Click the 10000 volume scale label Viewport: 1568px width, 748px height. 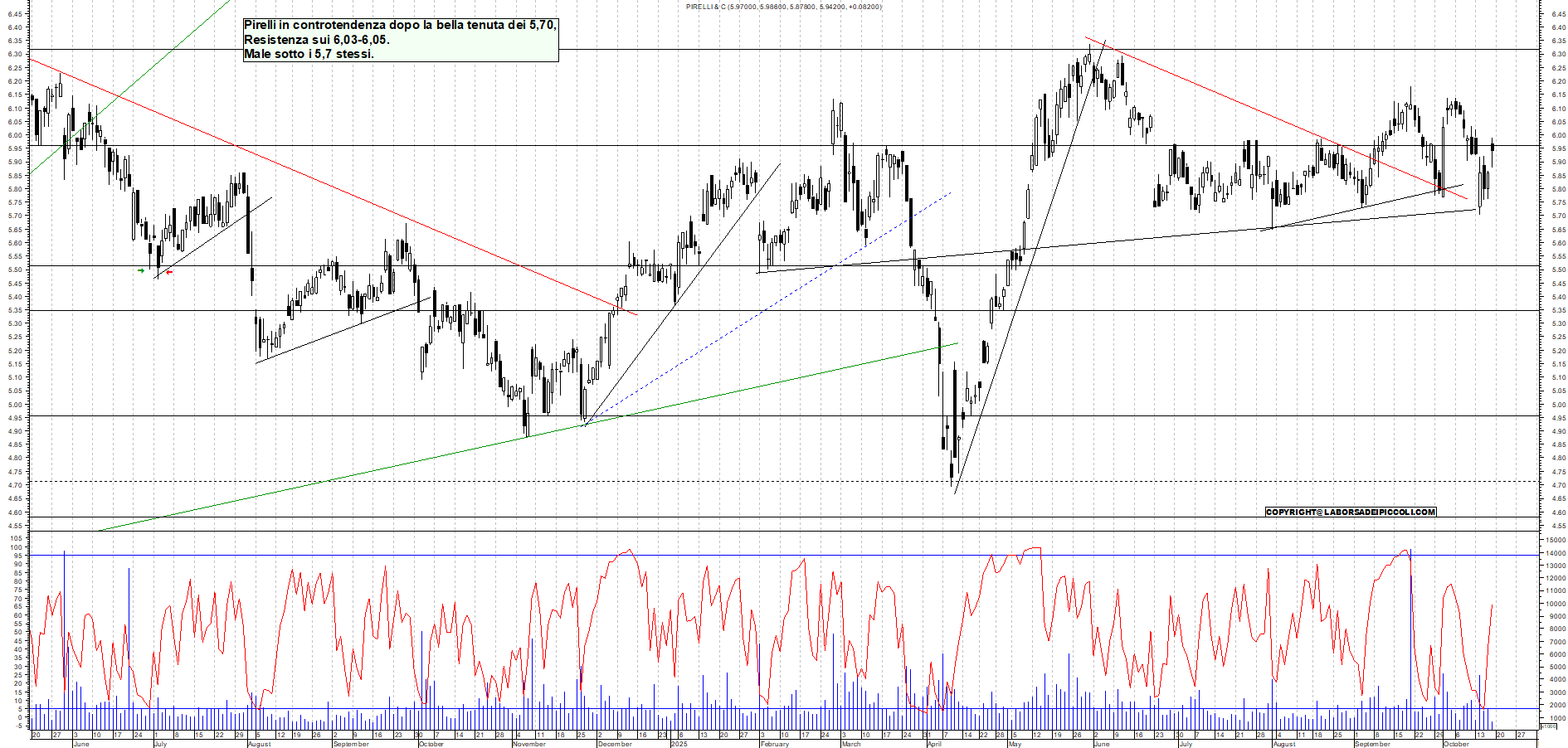click(x=1555, y=604)
